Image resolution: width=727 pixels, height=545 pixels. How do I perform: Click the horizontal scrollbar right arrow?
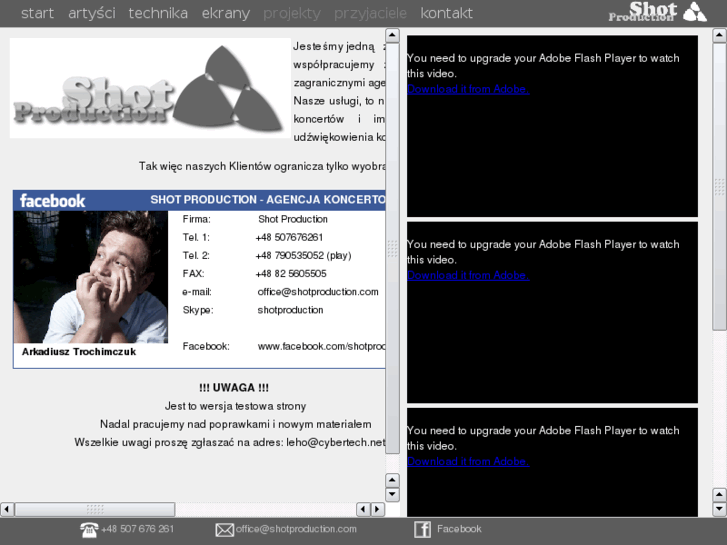[x=377, y=509]
